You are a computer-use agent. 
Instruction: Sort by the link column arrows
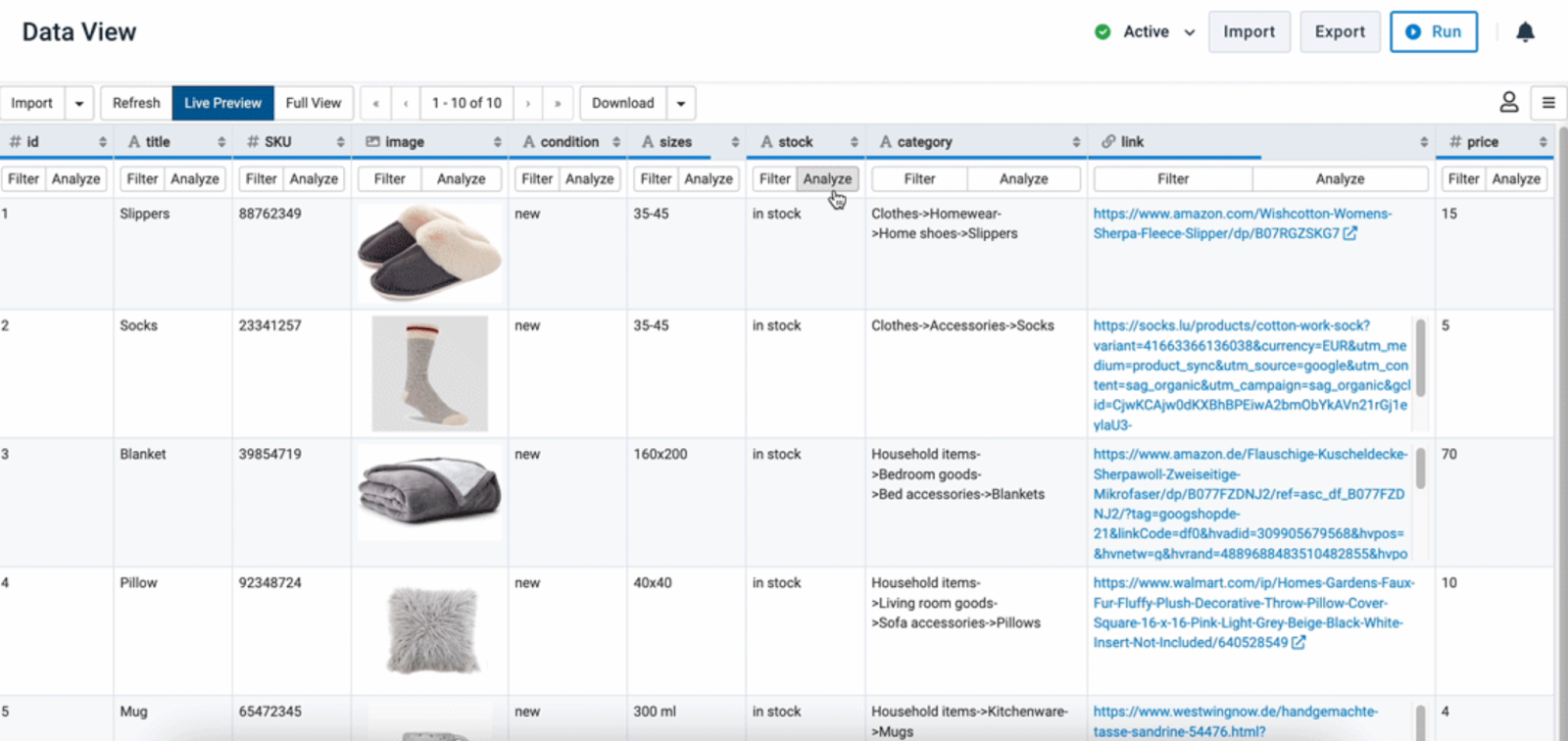coord(1424,142)
